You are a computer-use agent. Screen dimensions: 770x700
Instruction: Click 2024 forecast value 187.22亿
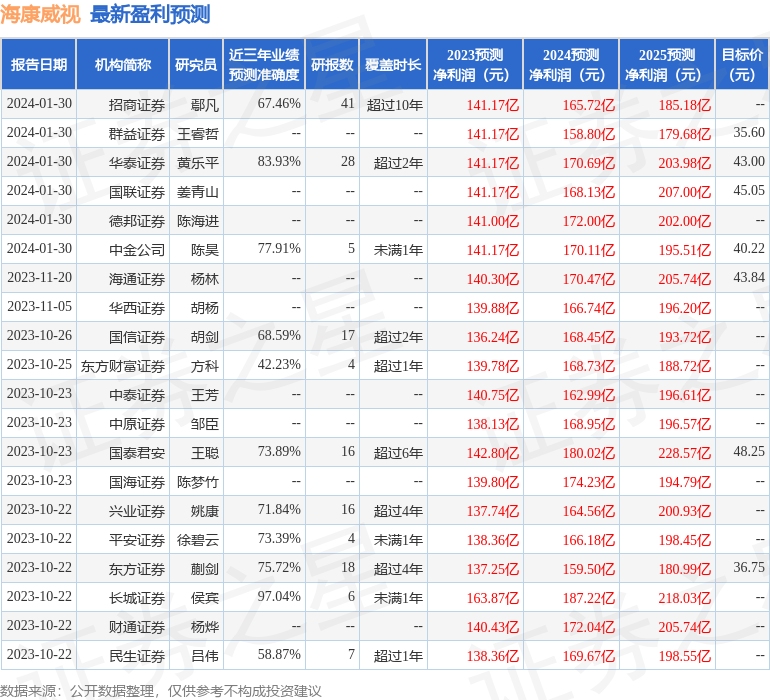pos(589,598)
